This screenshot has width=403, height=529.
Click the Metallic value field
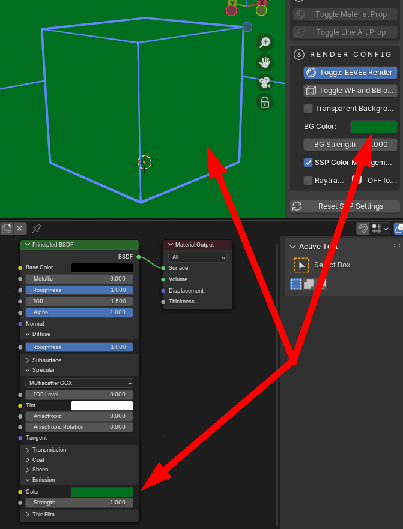(79, 279)
